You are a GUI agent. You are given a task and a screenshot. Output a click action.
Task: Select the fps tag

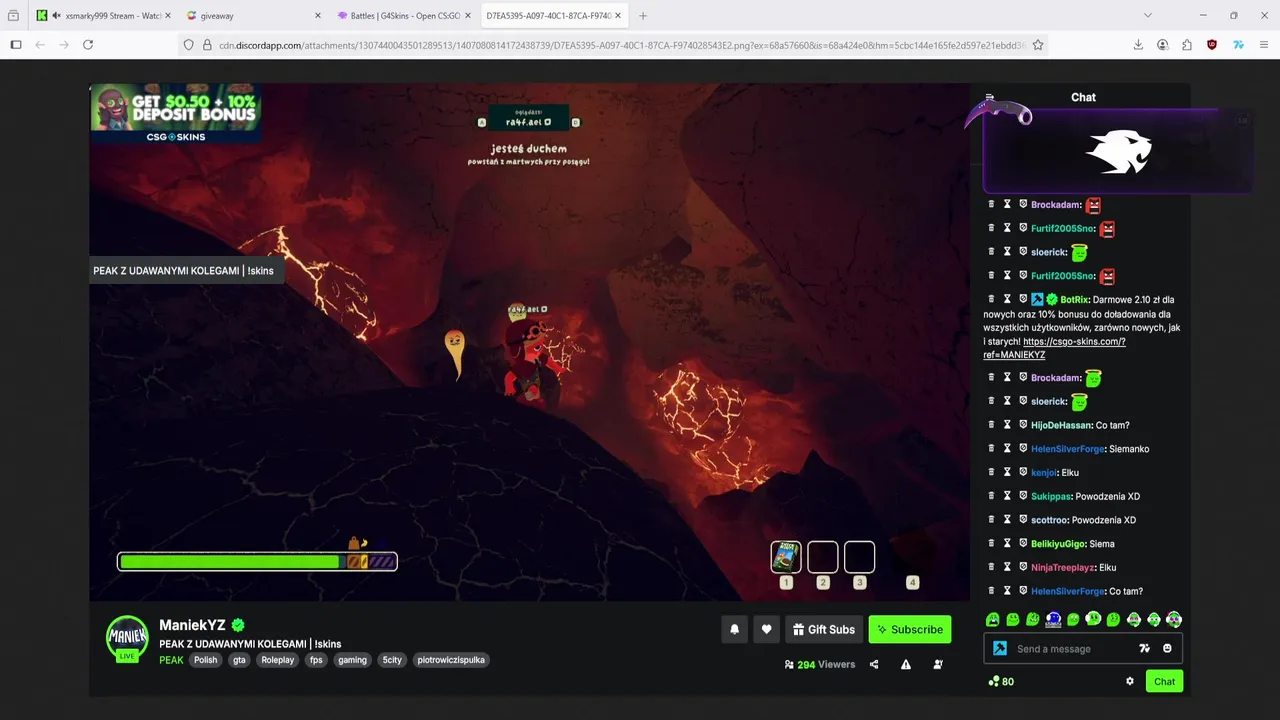click(x=316, y=660)
